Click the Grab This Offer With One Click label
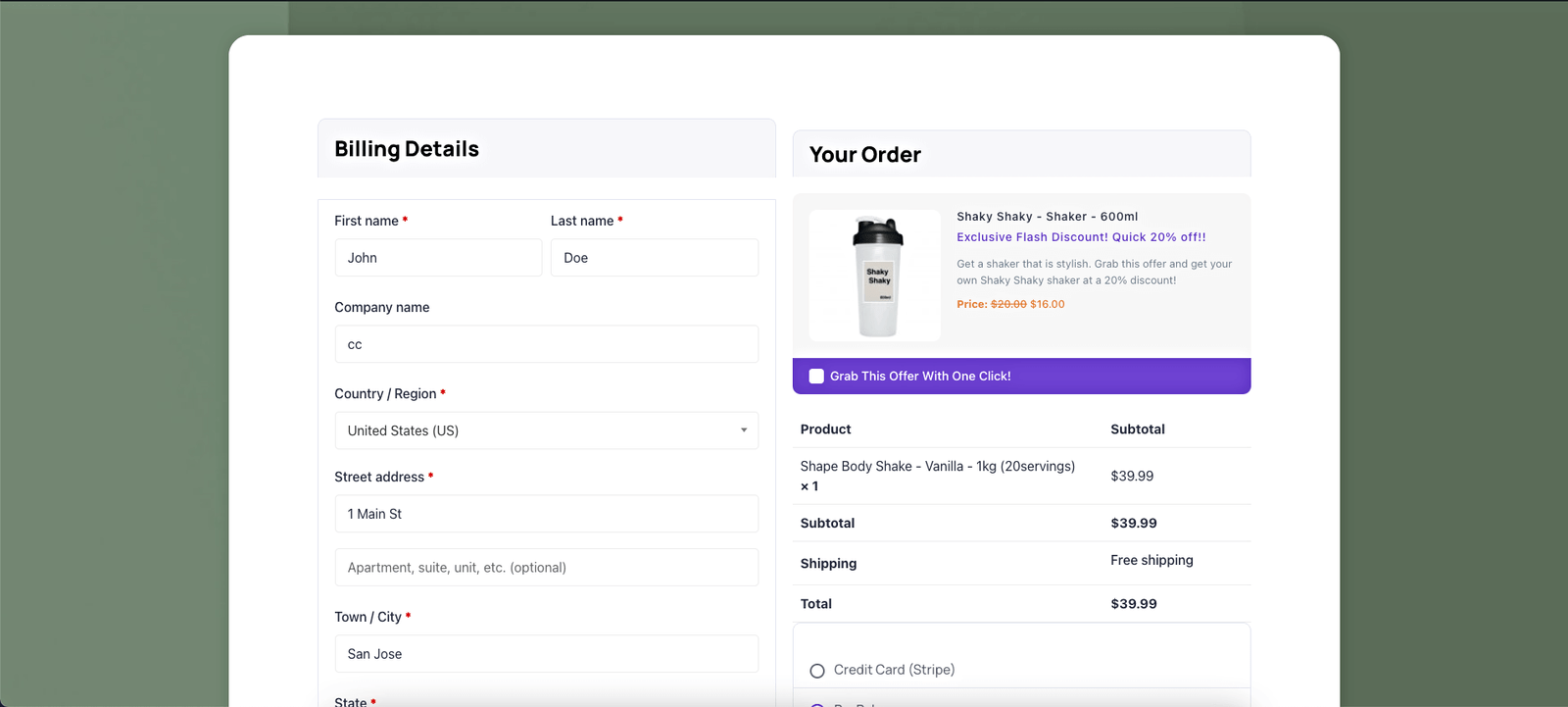Viewport: 1568px width, 707px height. click(920, 377)
